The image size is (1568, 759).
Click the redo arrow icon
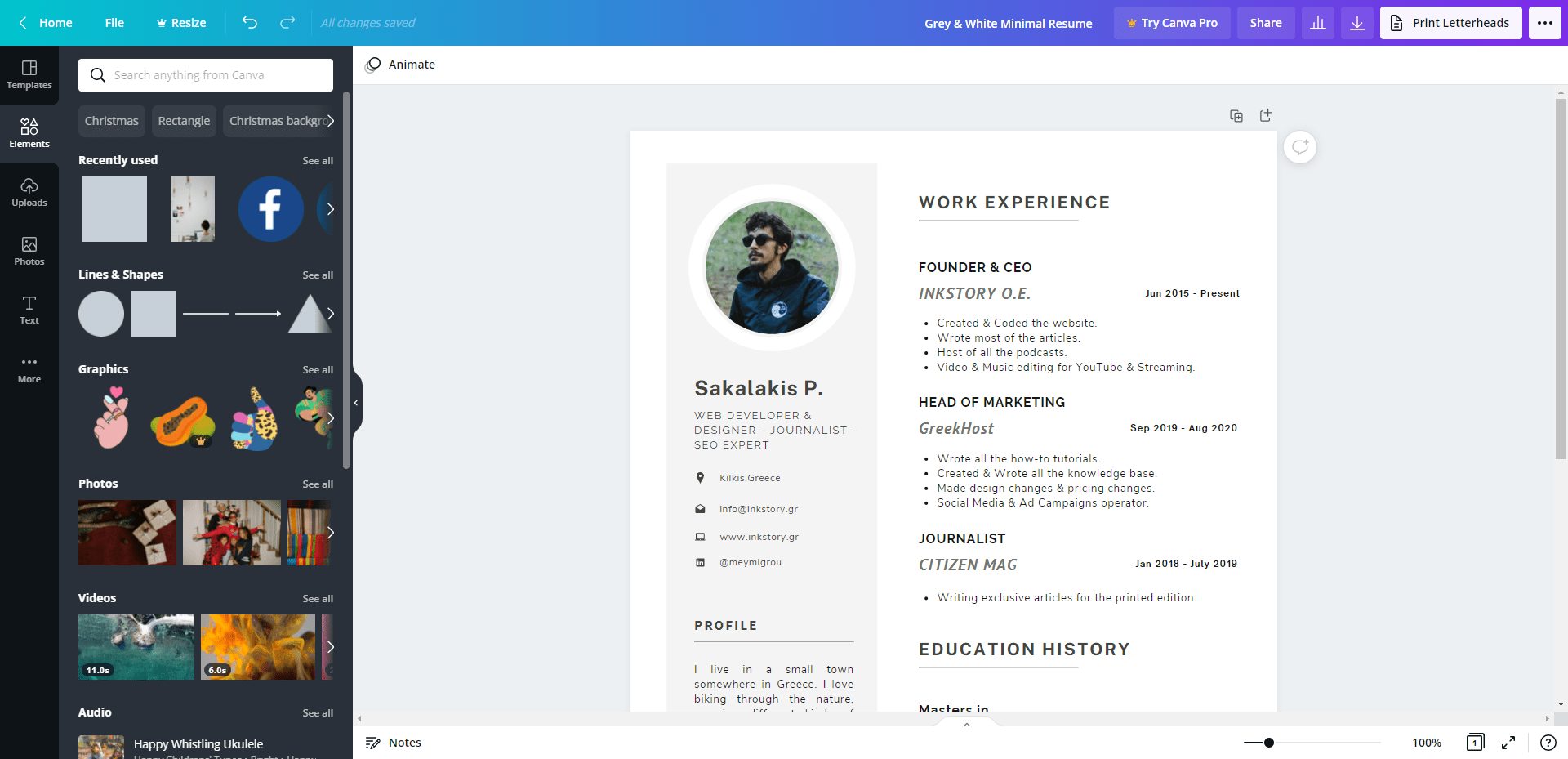287,23
